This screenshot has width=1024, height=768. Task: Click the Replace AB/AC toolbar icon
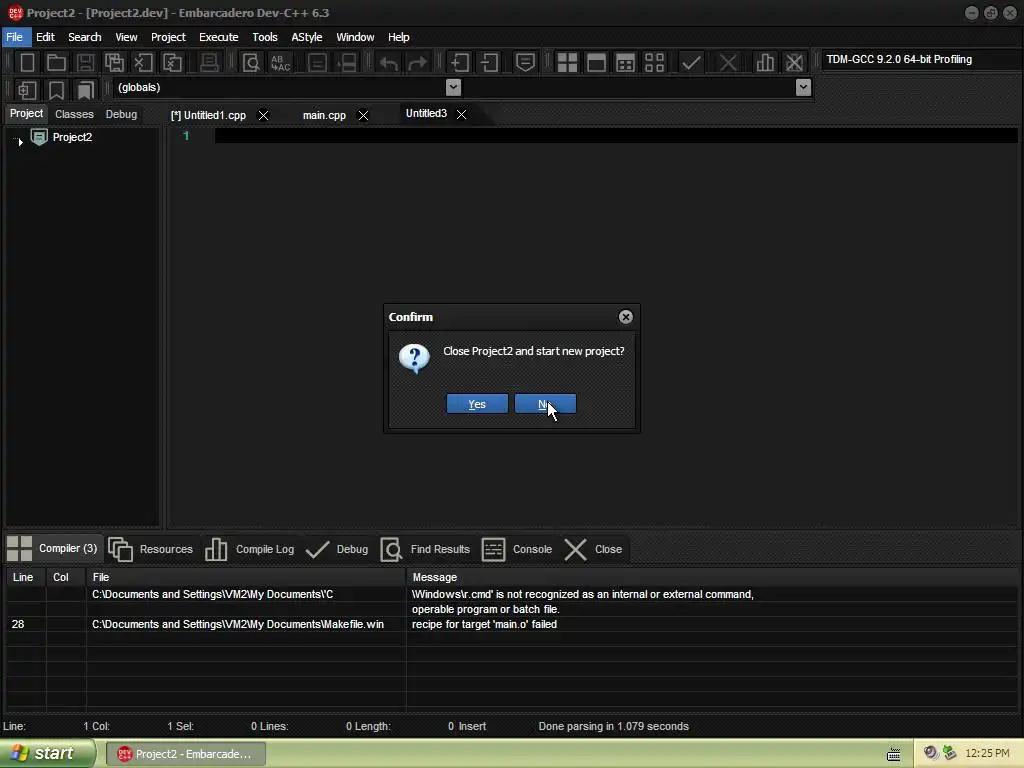coord(281,63)
